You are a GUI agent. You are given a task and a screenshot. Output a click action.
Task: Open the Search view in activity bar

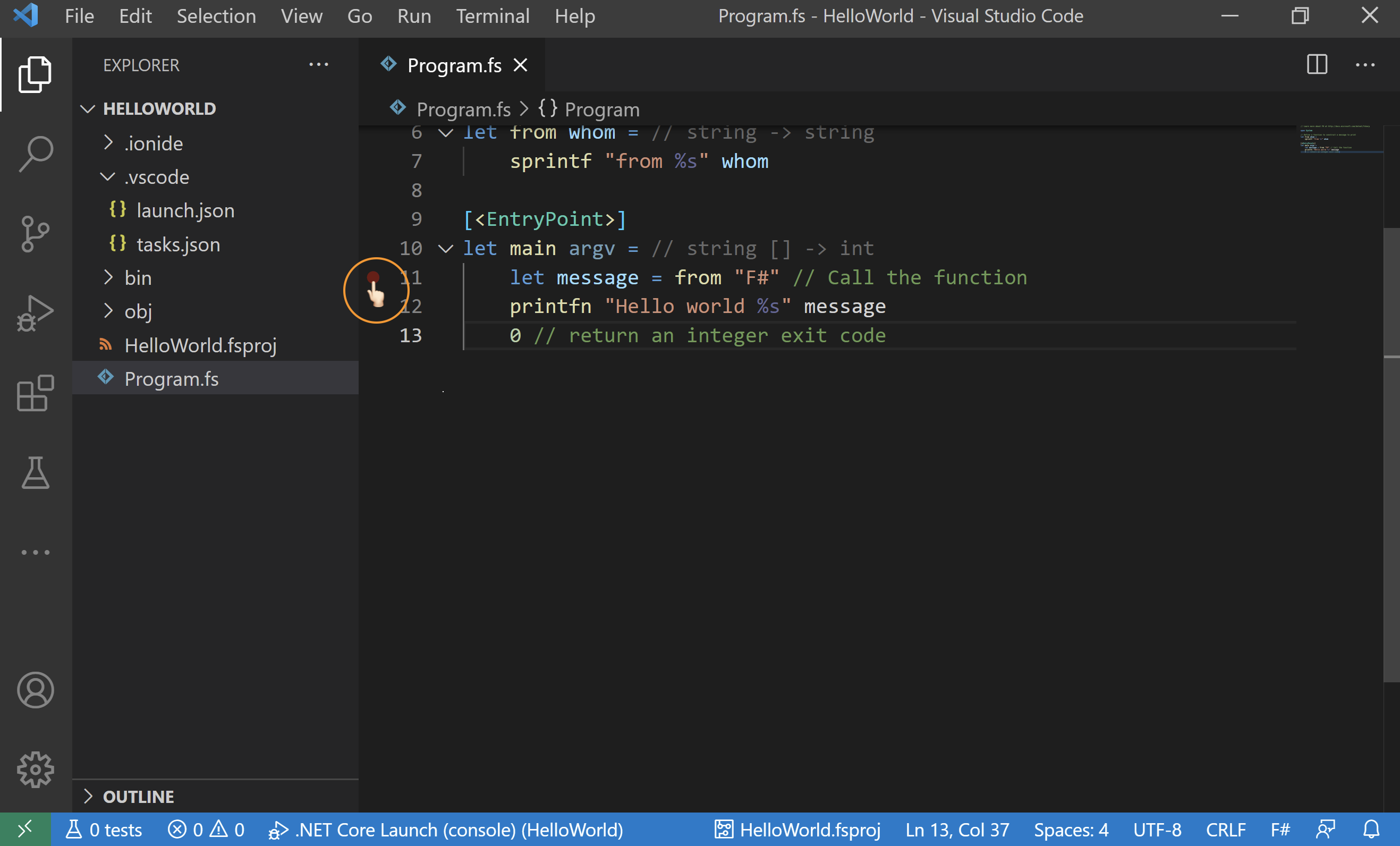pos(35,154)
